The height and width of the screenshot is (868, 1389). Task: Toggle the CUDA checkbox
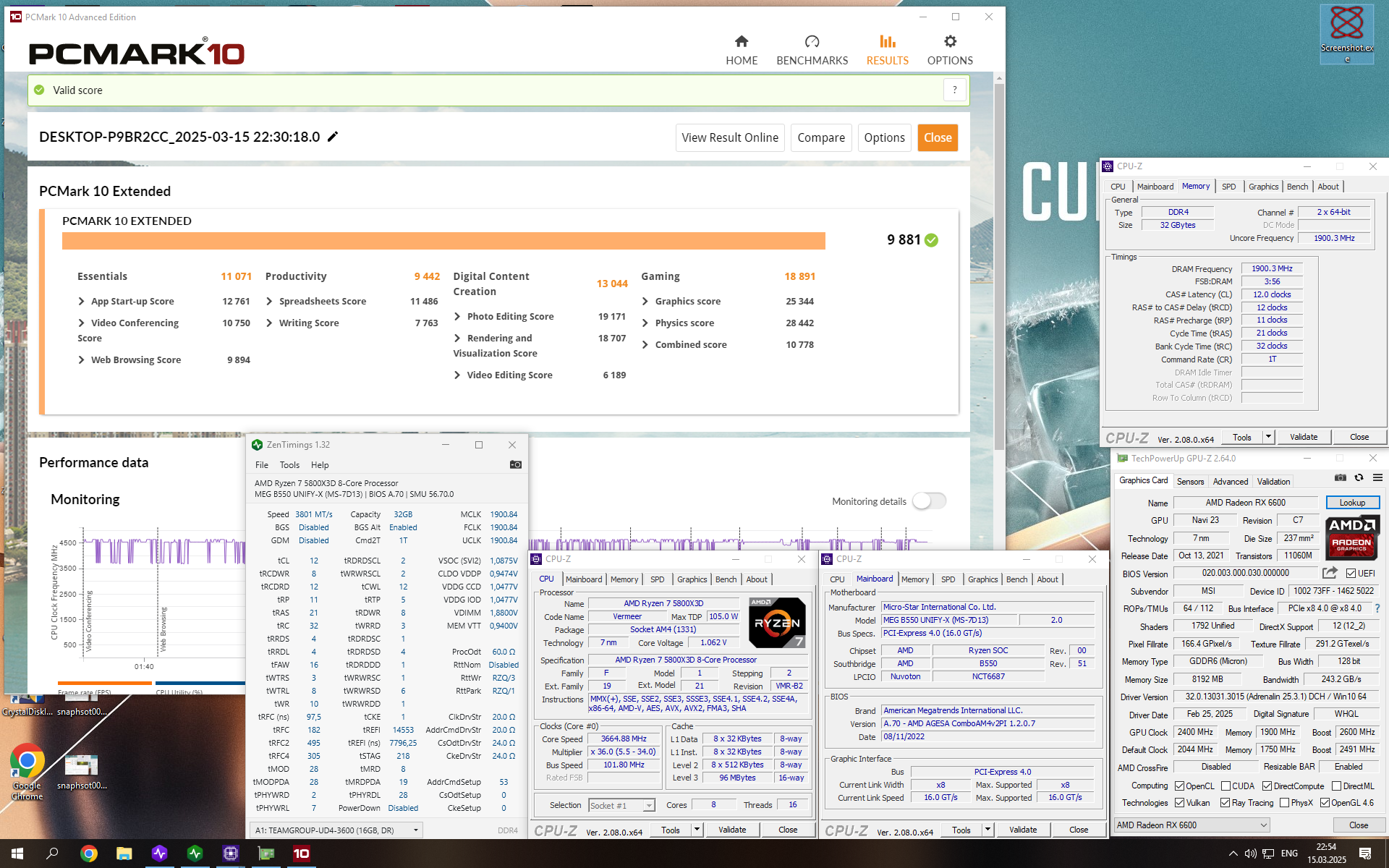click(x=1226, y=786)
